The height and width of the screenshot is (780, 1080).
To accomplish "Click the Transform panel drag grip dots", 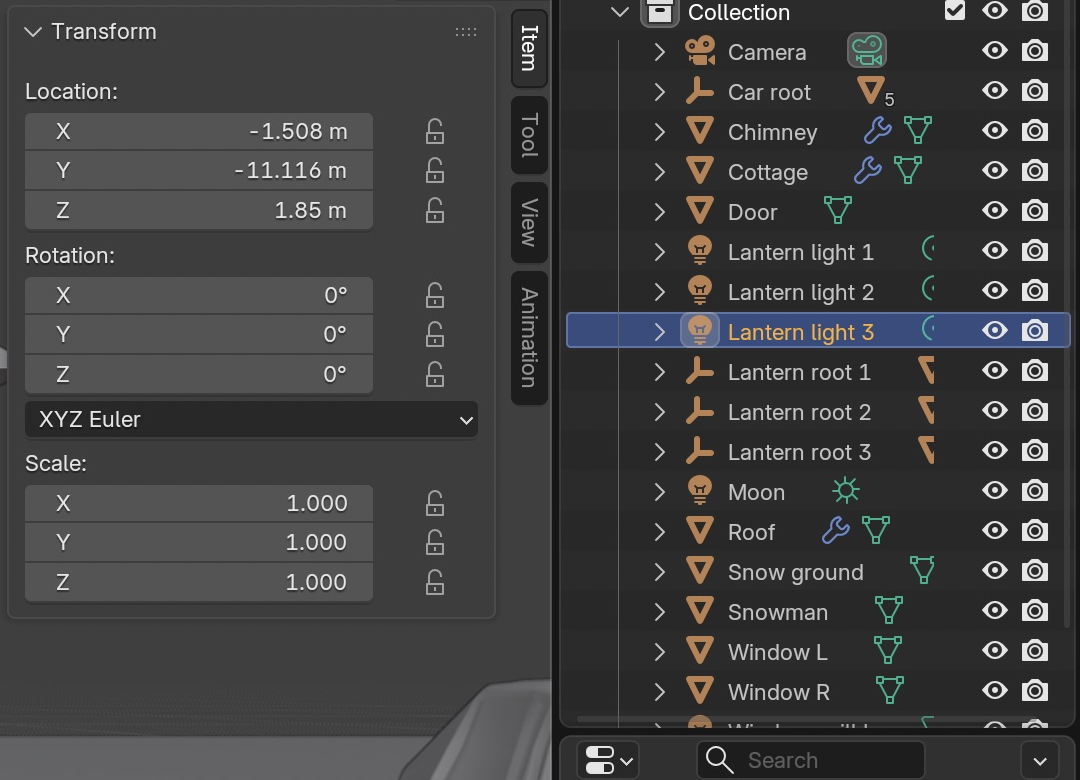I will click(x=466, y=32).
